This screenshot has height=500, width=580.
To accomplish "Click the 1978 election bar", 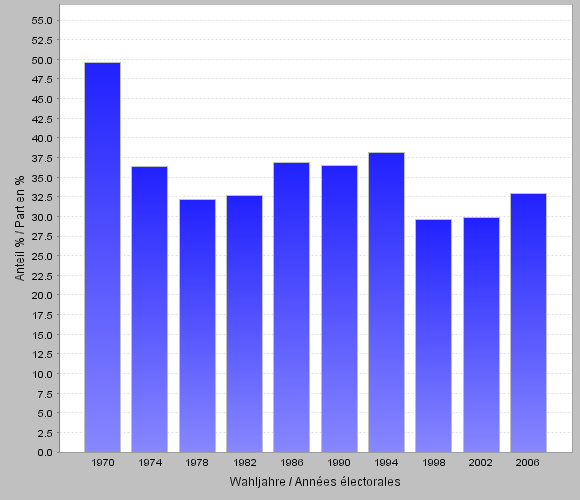I will [x=198, y=326].
